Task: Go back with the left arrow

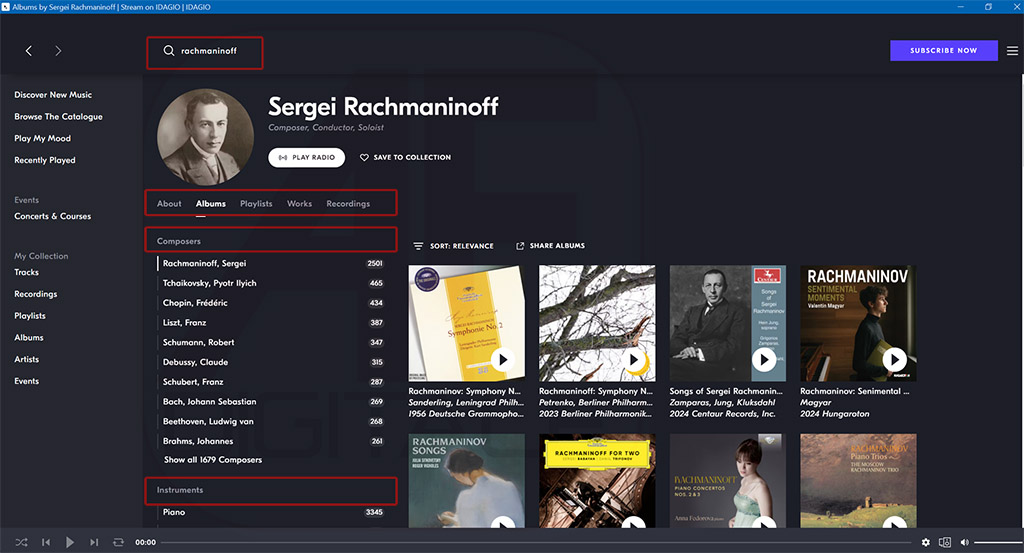Action: [x=29, y=50]
